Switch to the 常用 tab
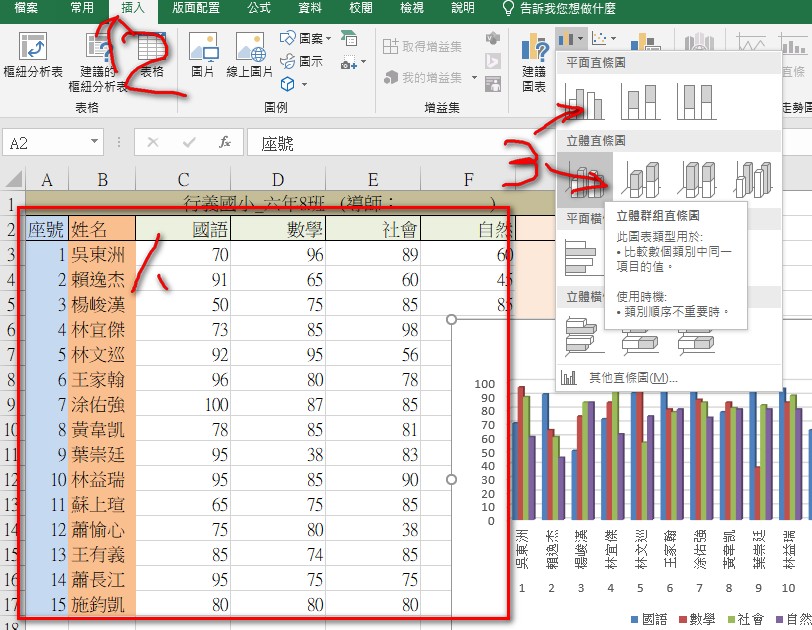Viewport: 812px width, 630px height. (x=82, y=8)
